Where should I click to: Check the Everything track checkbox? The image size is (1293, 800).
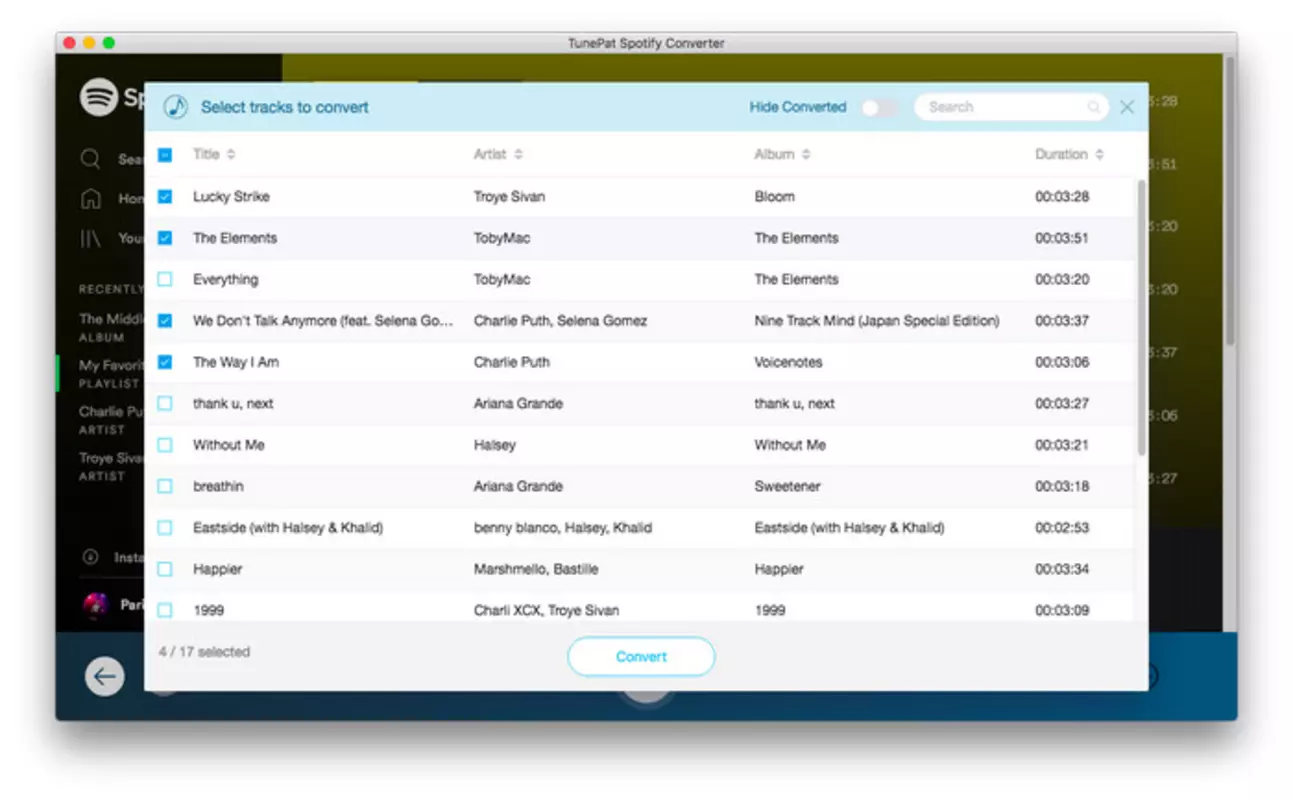(x=165, y=279)
